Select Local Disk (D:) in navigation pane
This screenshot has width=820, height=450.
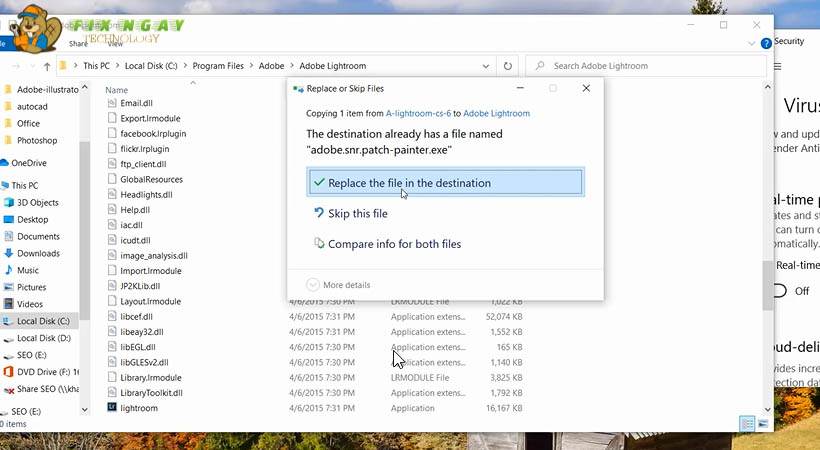pyautogui.click(x=43, y=338)
